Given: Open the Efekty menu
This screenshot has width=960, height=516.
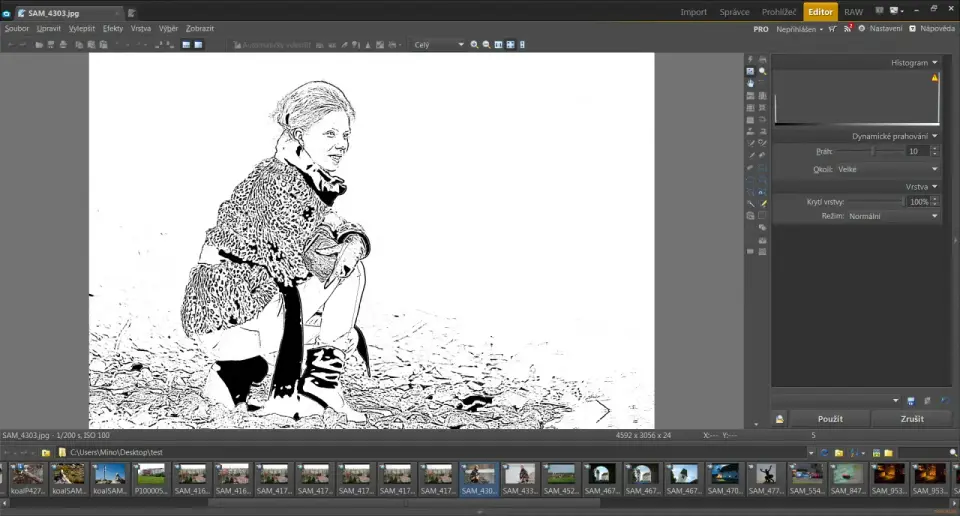Looking at the screenshot, I should pyautogui.click(x=113, y=29).
